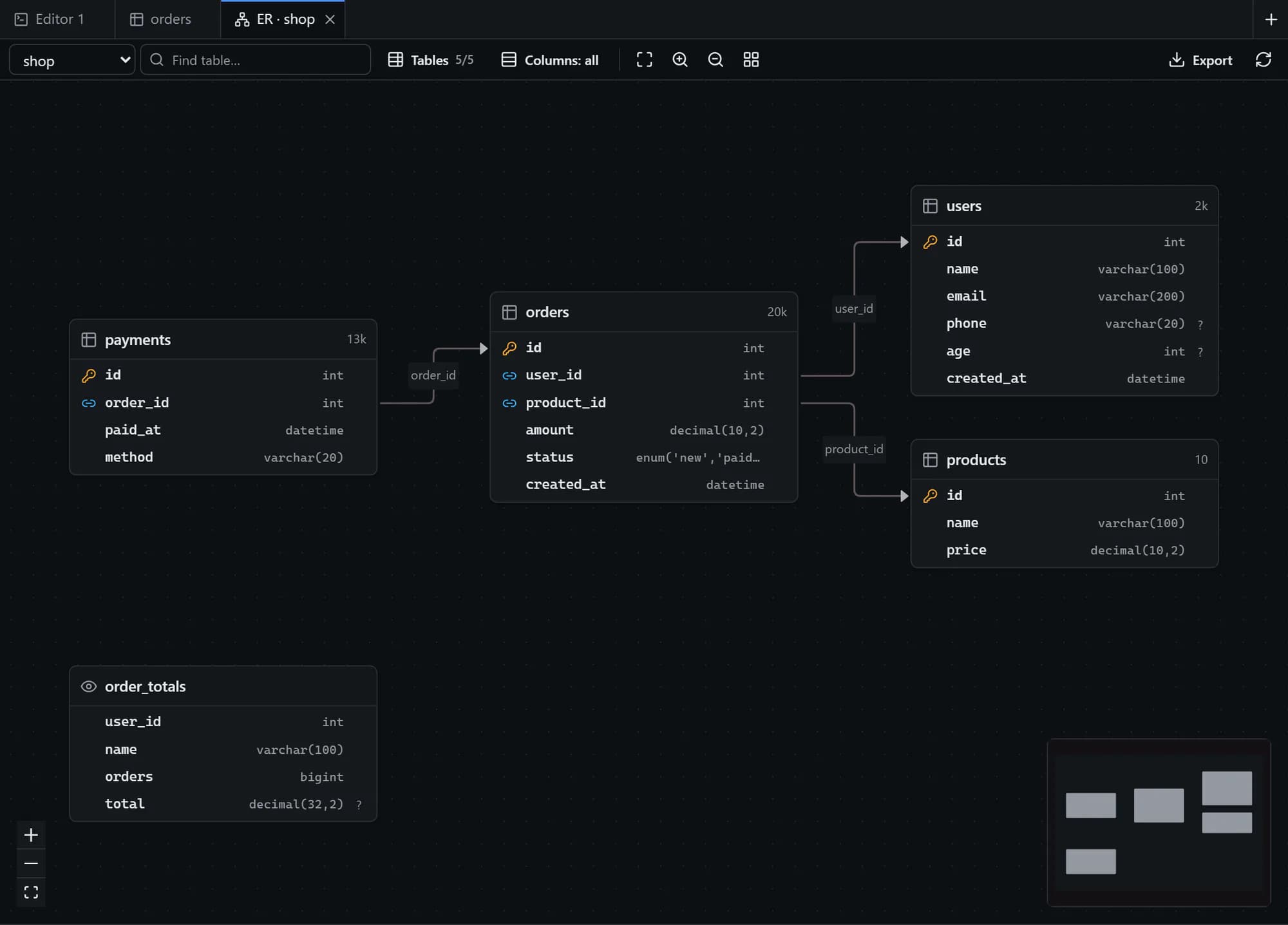Viewport: 1288px width, 925px height.
Task: Click the canvas zoom-out minus button
Action: click(x=31, y=863)
